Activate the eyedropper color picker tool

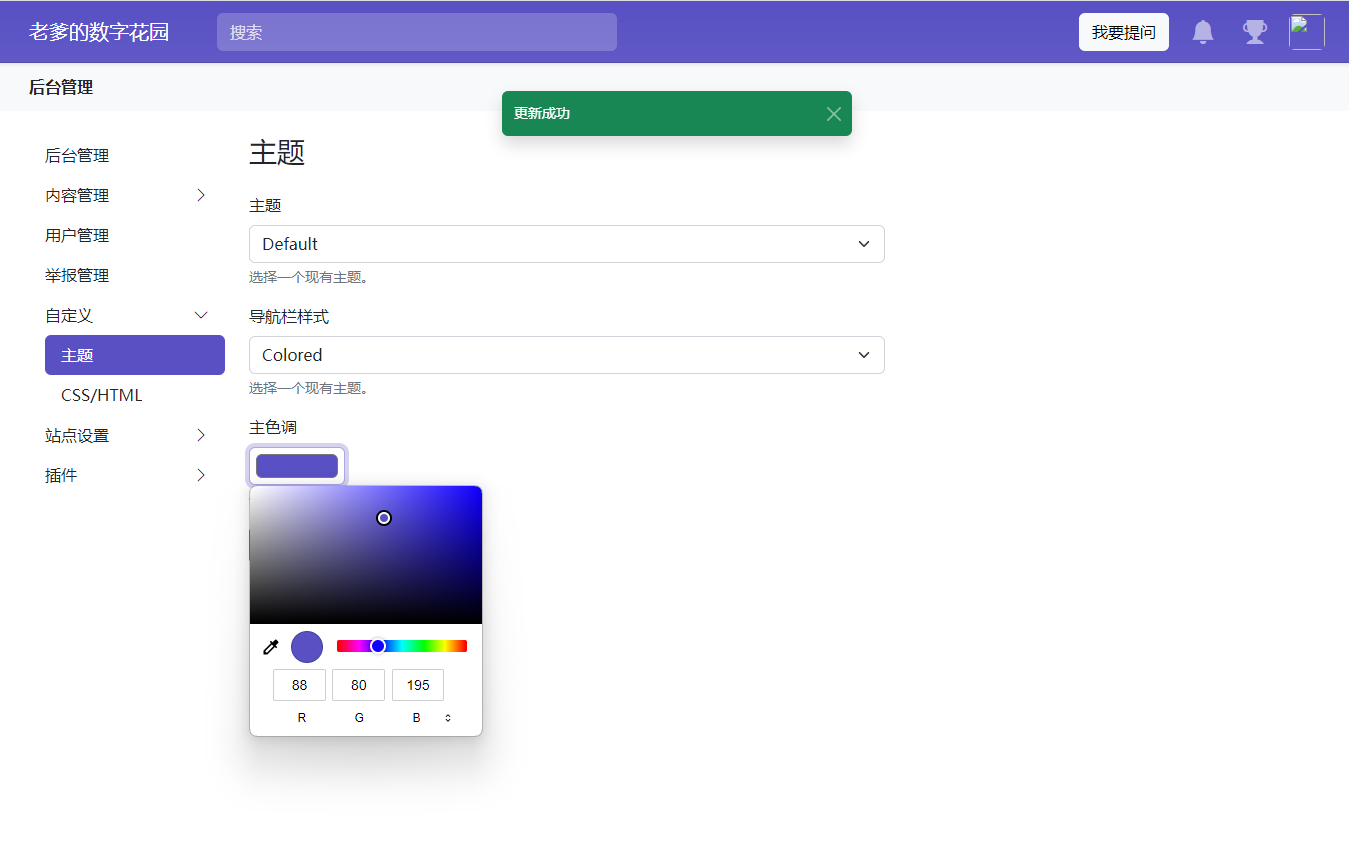pos(270,647)
